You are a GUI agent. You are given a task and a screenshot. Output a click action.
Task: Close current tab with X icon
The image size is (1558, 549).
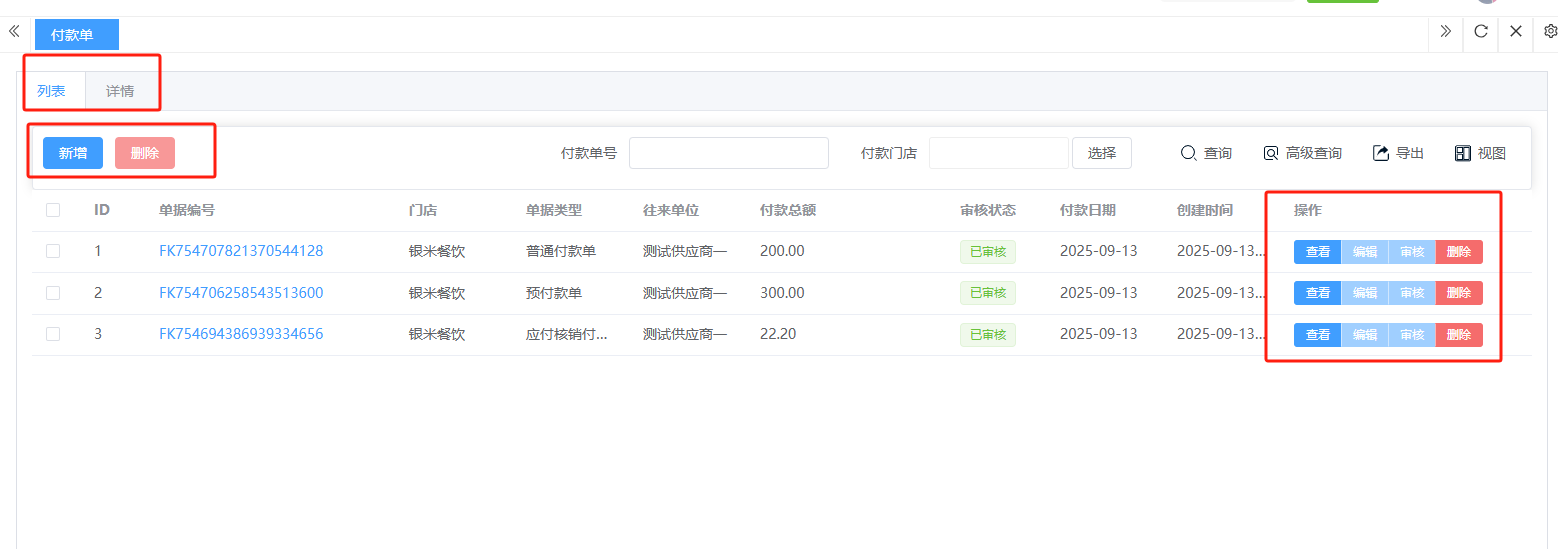(1516, 31)
